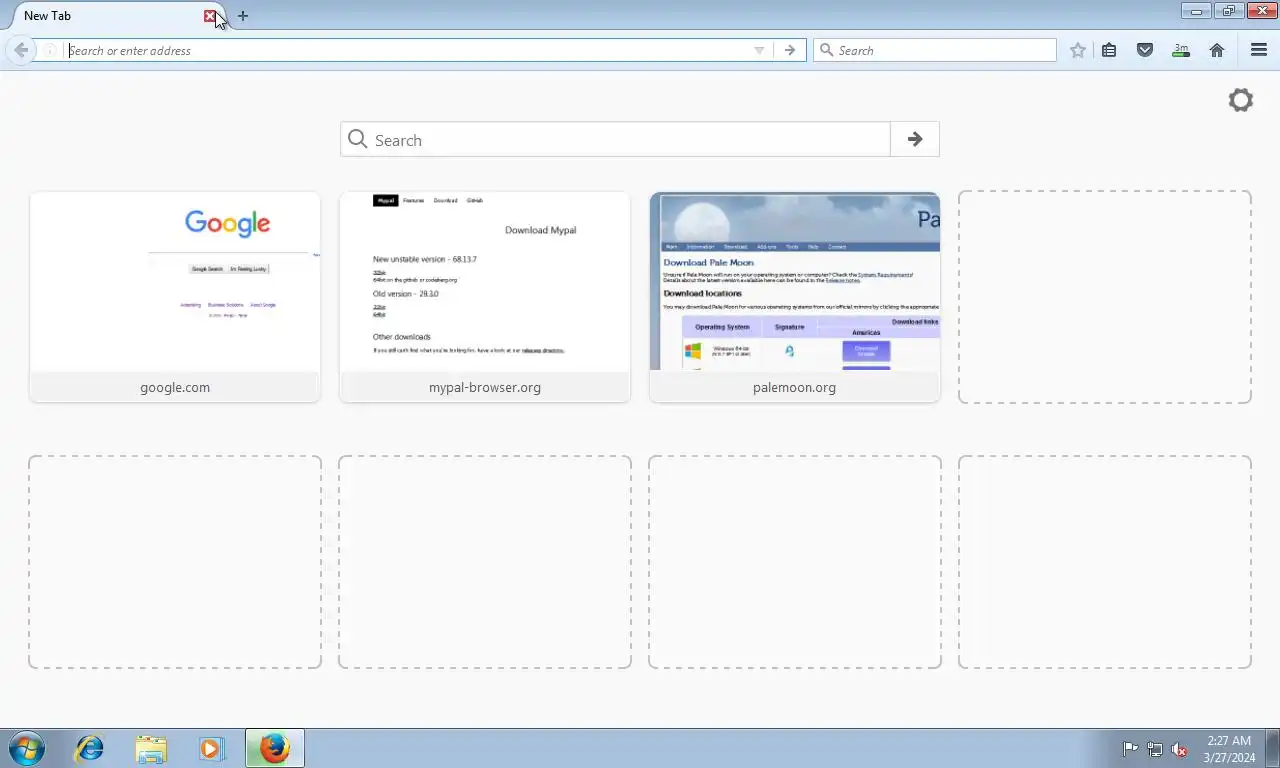Open the hamburger menu button
This screenshot has height=768, width=1280.
[1259, 50]
